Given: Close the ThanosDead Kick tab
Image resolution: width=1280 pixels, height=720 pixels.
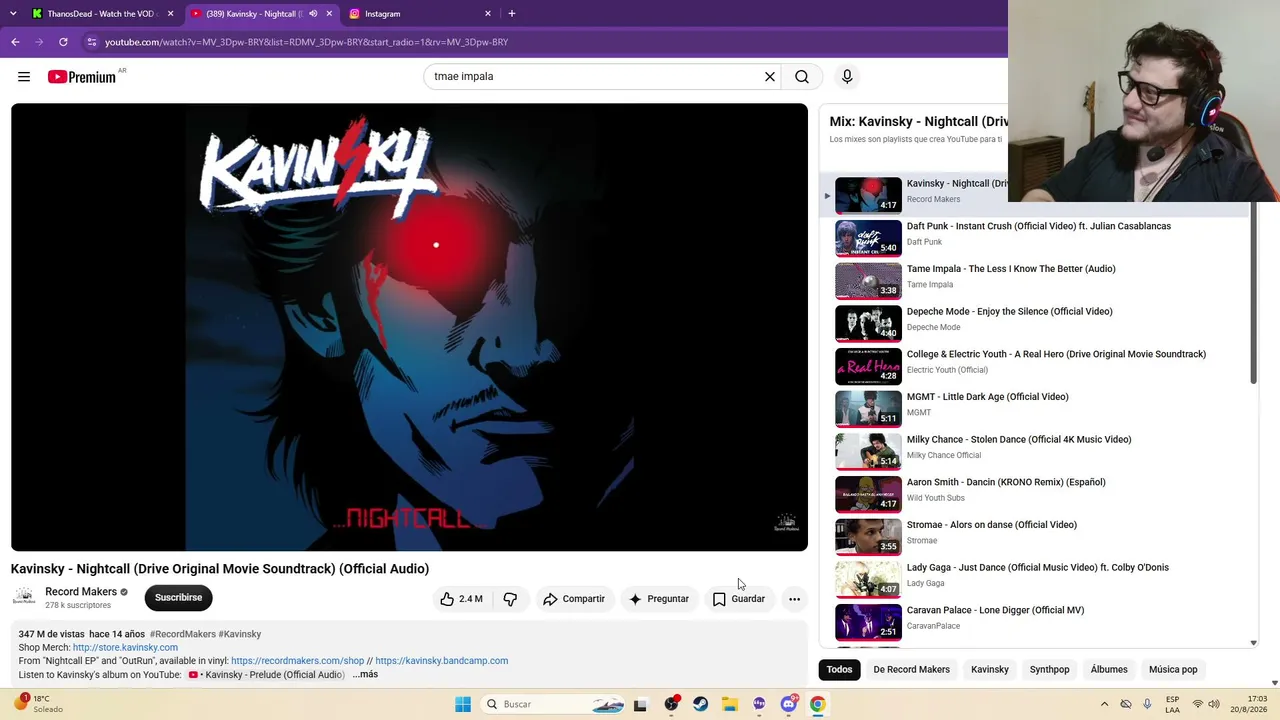Looking at the screenshot, I should click(171, 14).
